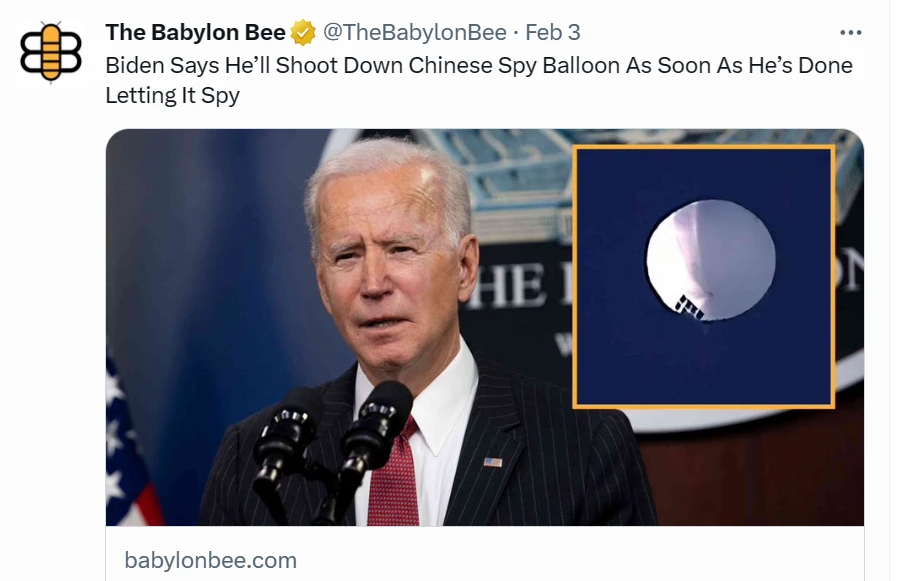Viewport: 907px width, 581px height.
Task: Click the red tie in the photo
Action: [394, 476]
